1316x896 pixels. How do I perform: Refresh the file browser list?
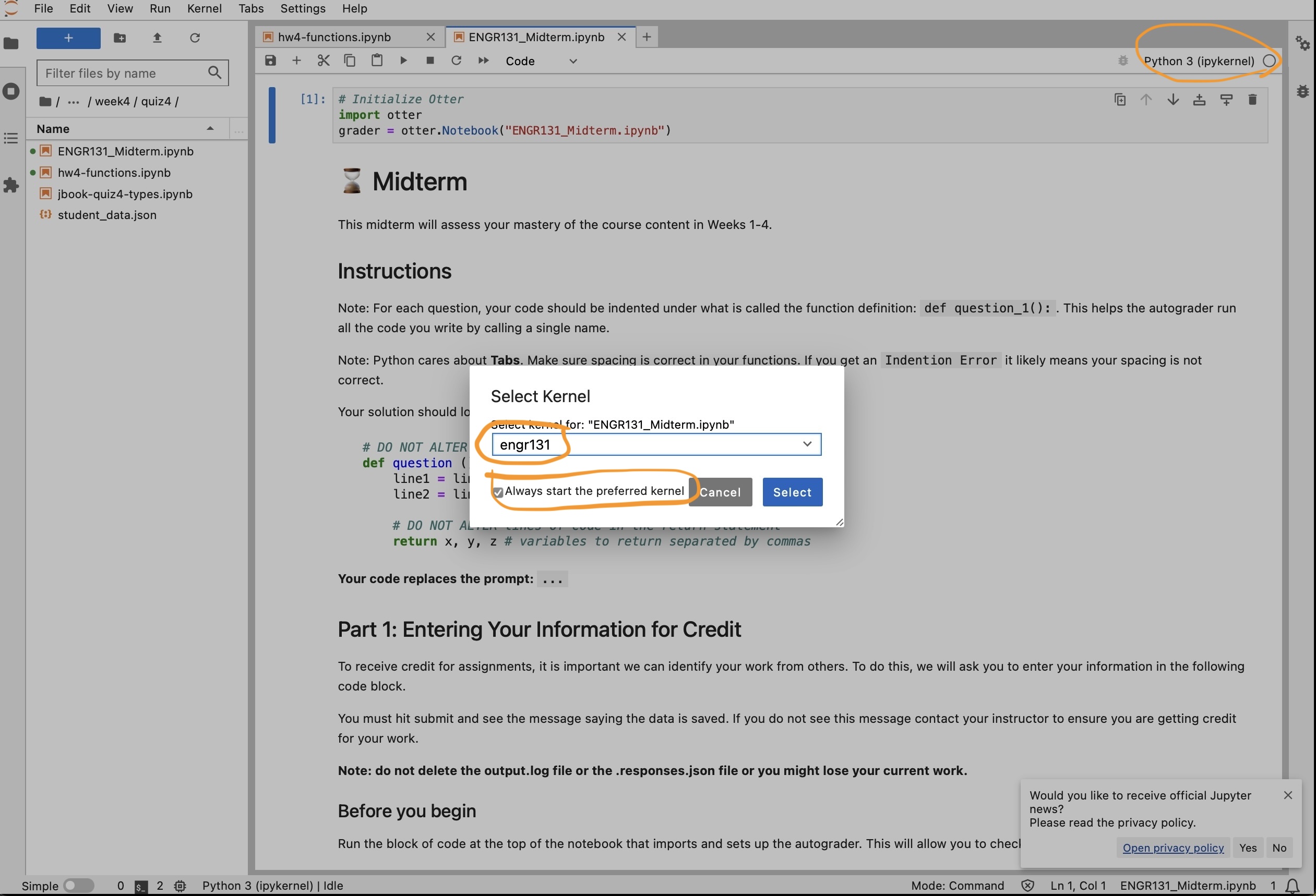pos(195,38)
